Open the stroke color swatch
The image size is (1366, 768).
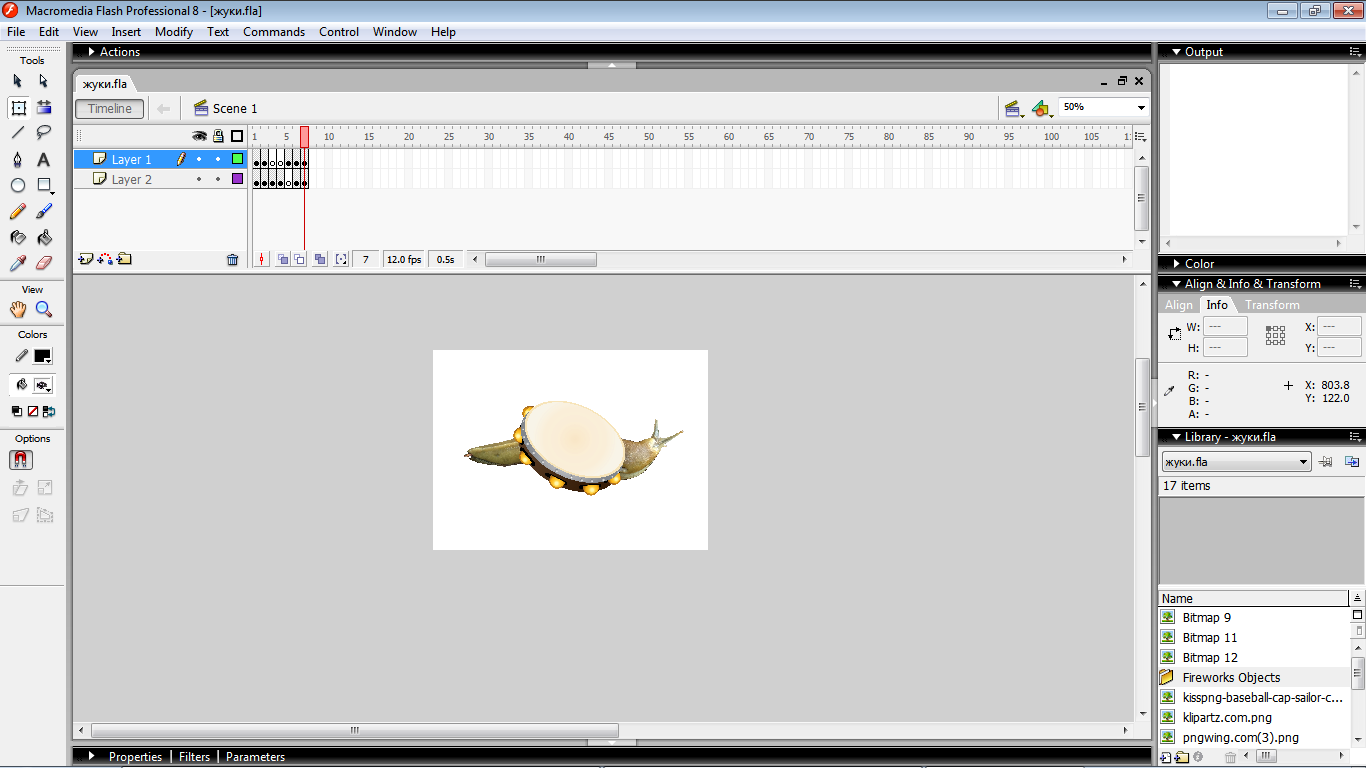pos(42,356)
